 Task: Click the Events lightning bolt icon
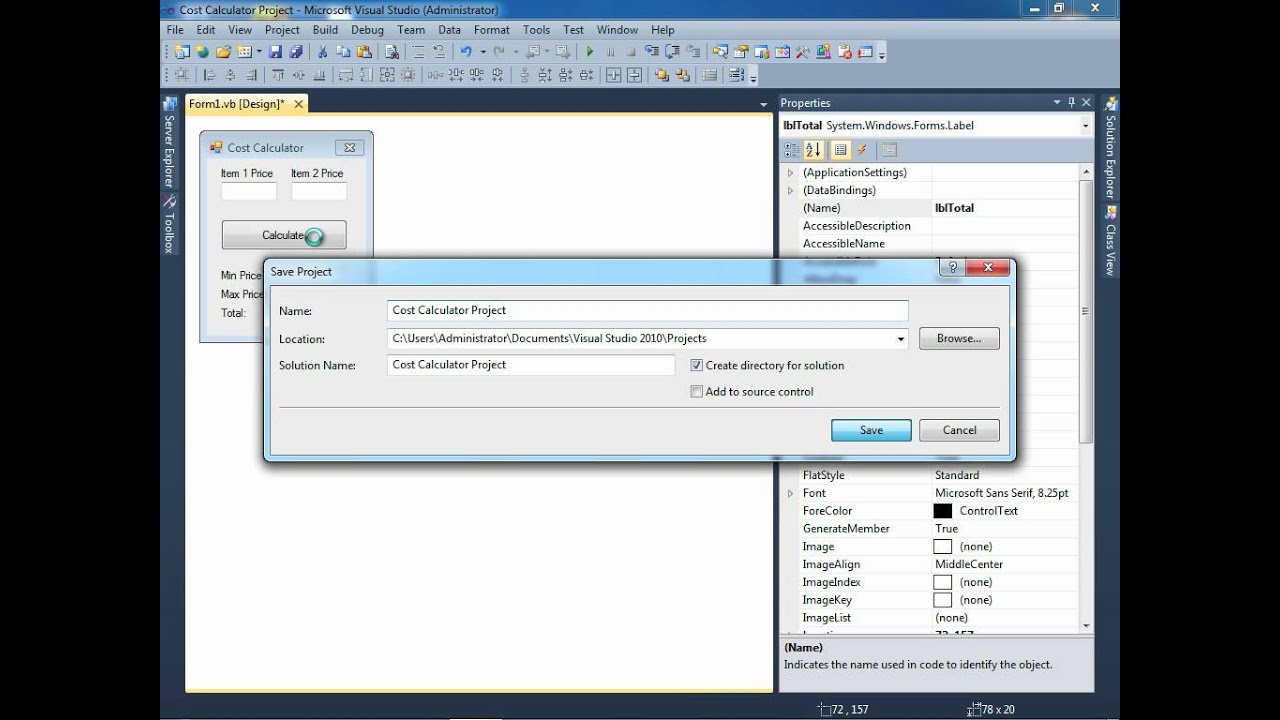(861, 150)
